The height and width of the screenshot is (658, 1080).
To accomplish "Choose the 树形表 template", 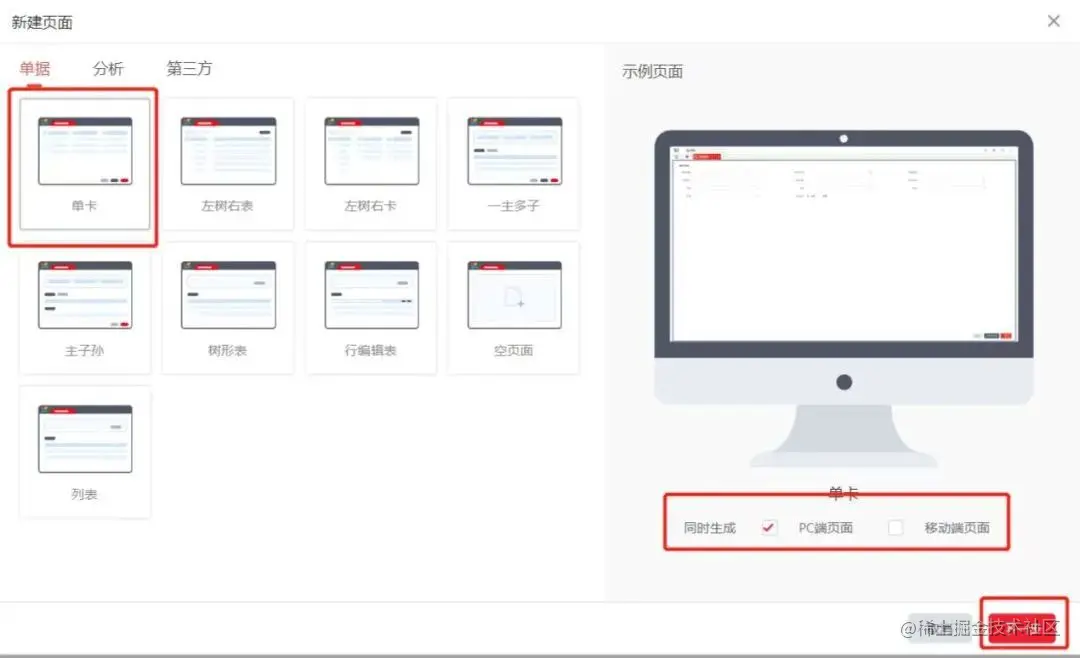I will pyautogui.click(x=228, y=300).
